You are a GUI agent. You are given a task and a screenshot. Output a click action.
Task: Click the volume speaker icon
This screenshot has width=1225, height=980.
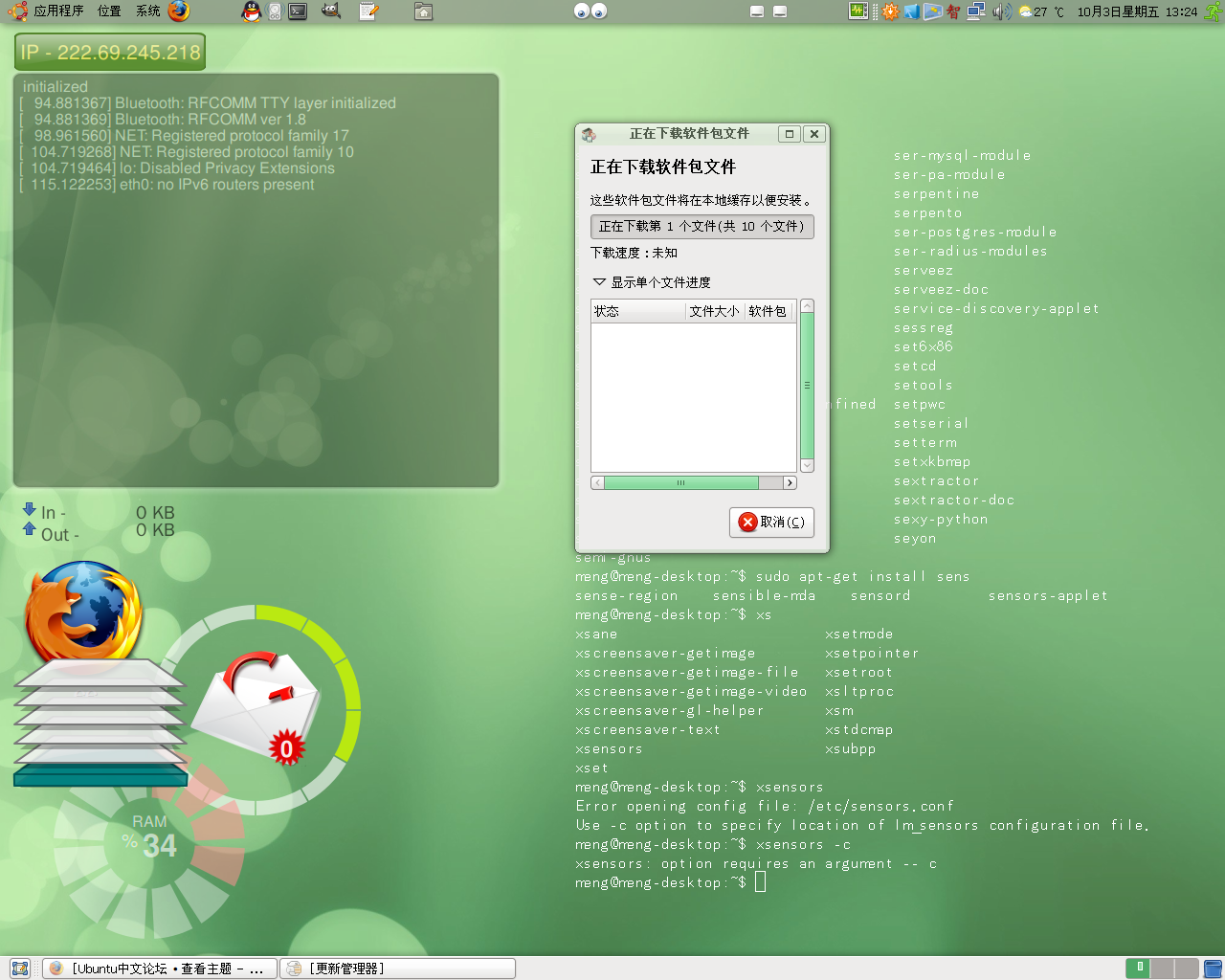tap(1002, 11)
